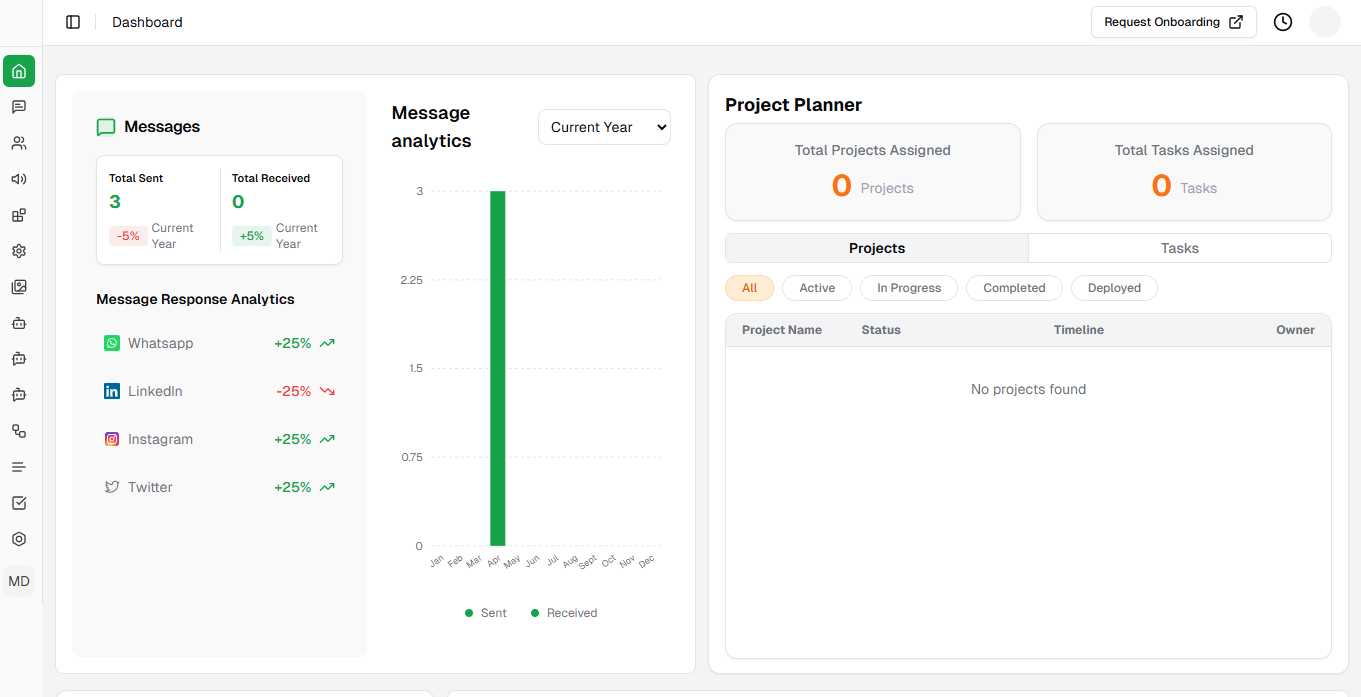The height and width of the screenshot is (697, 1361).
Task: Open the megaphone campaigns icon in sidebar
Action: point(19,179)
